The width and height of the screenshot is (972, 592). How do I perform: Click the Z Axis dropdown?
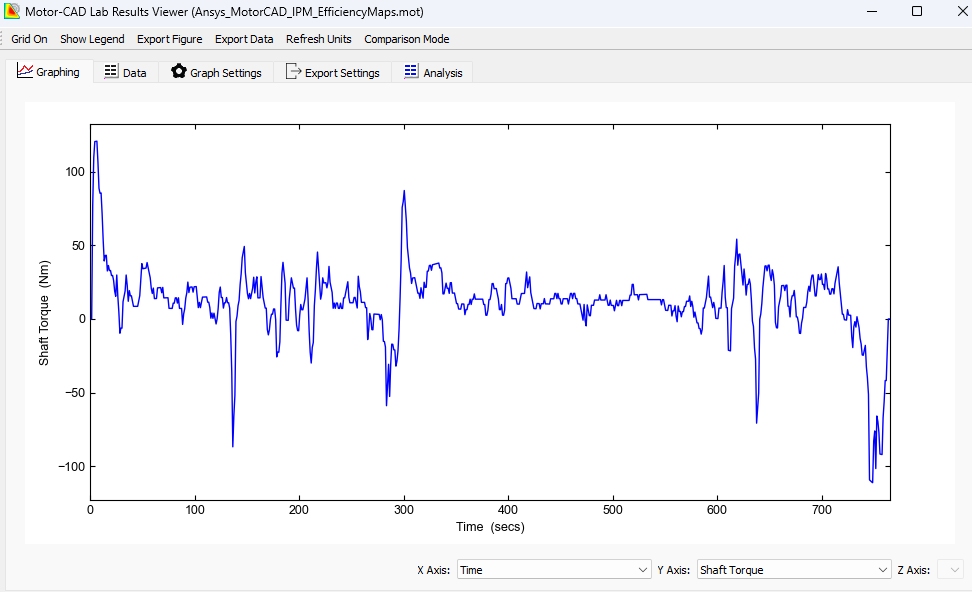pos(952,569)
